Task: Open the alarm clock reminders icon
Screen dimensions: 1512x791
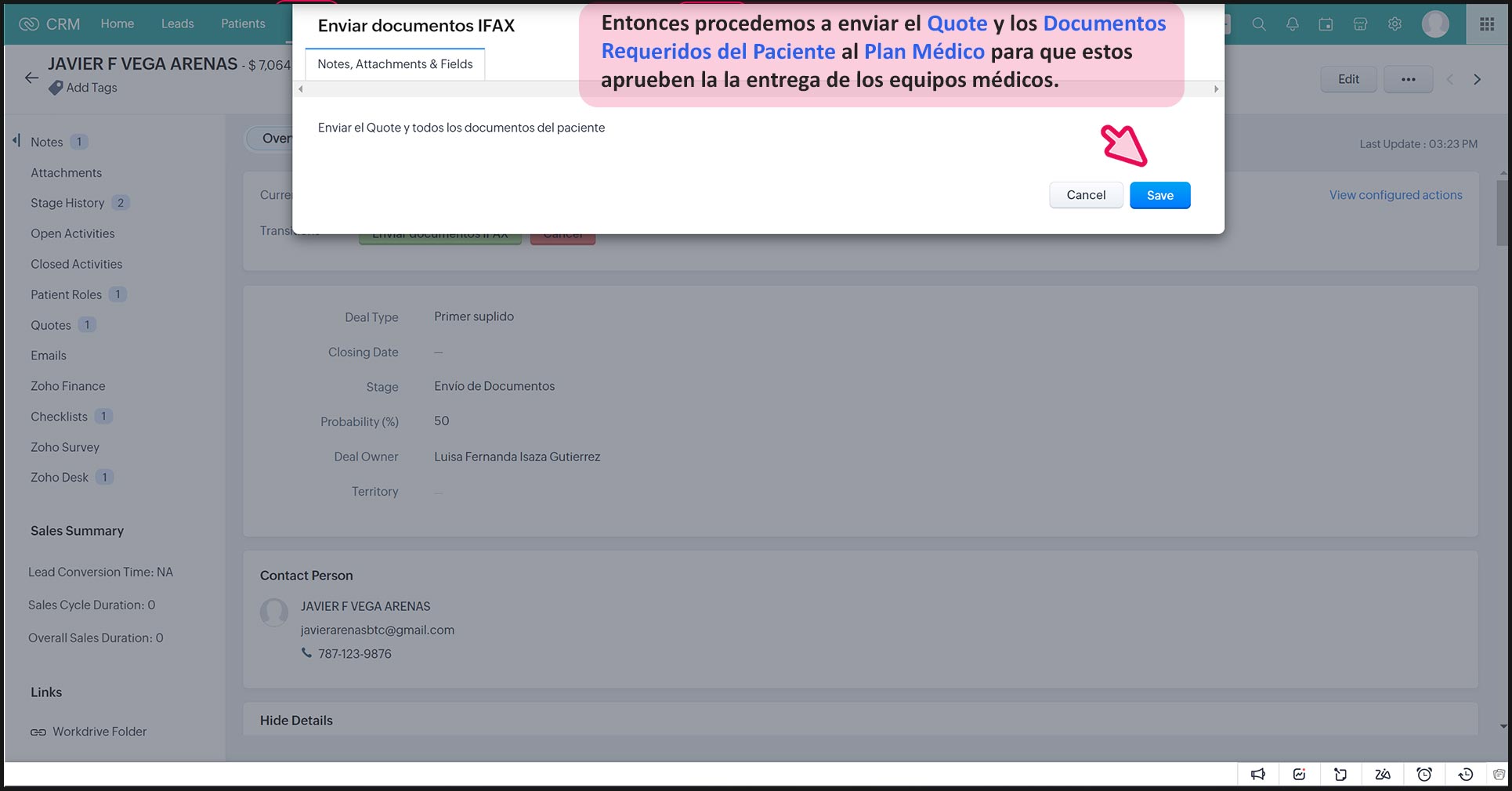Action: [1424, 775]
